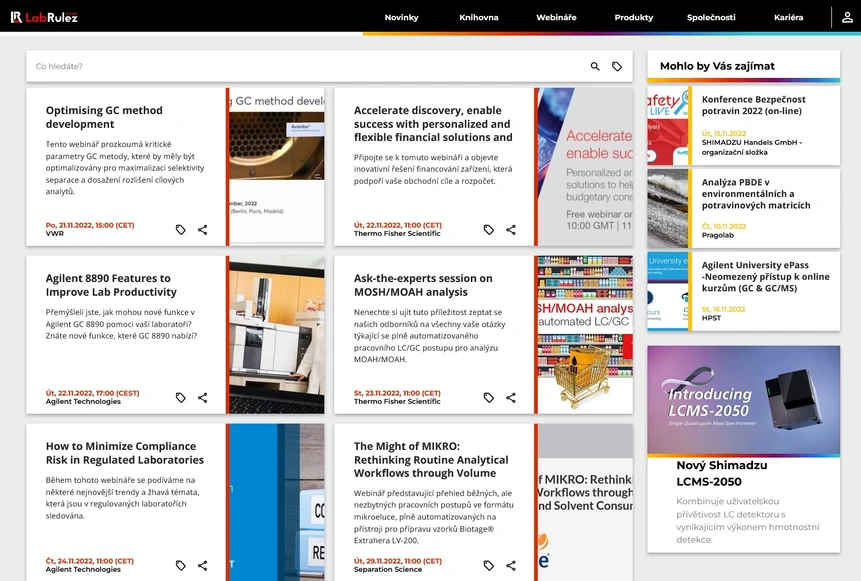The width and height of the screenshot is (861, 581).
Task: Click tag icon on Accelerate discovery card
Action: tap(489, 230)
